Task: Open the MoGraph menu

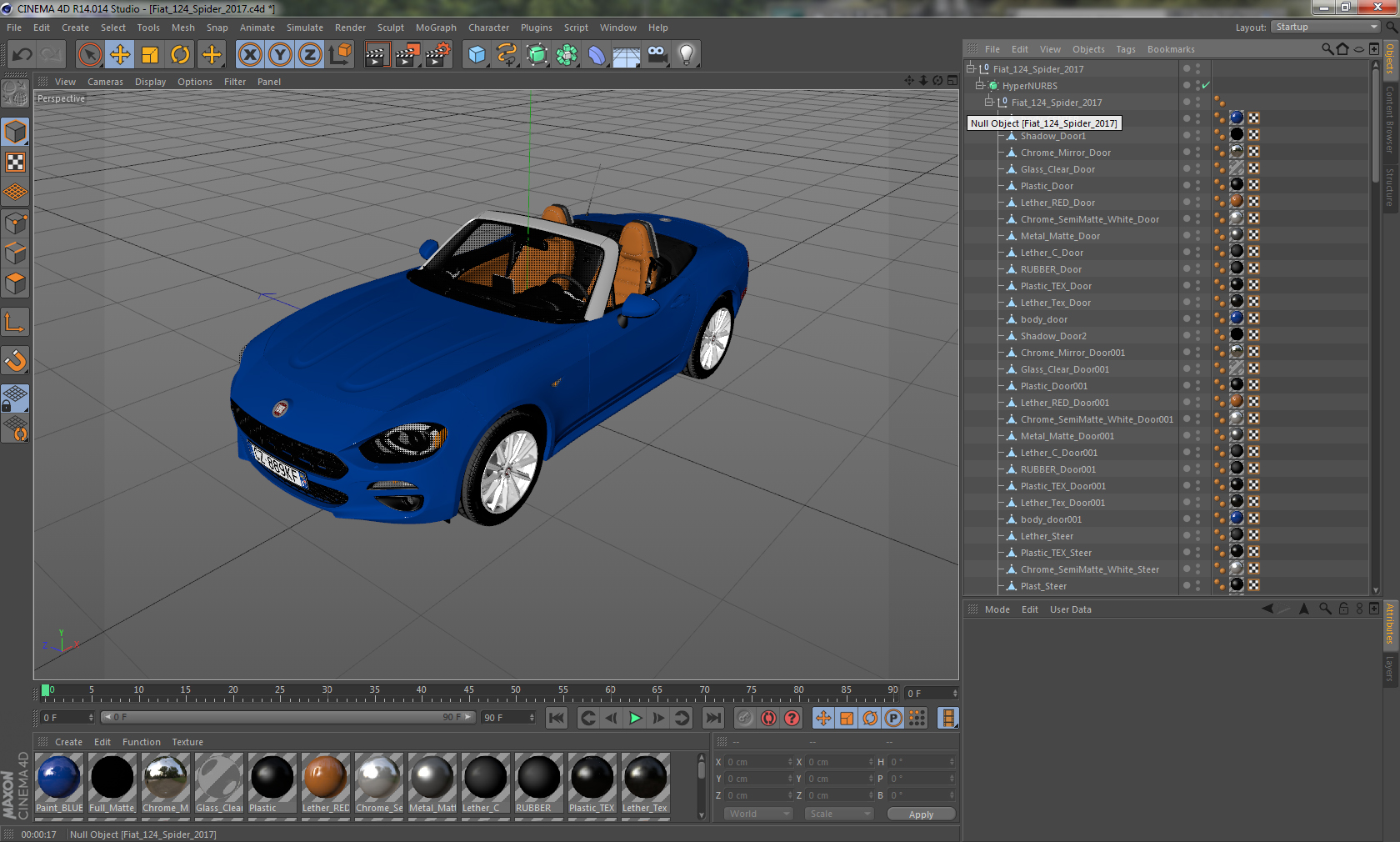Action: (436, 28)
